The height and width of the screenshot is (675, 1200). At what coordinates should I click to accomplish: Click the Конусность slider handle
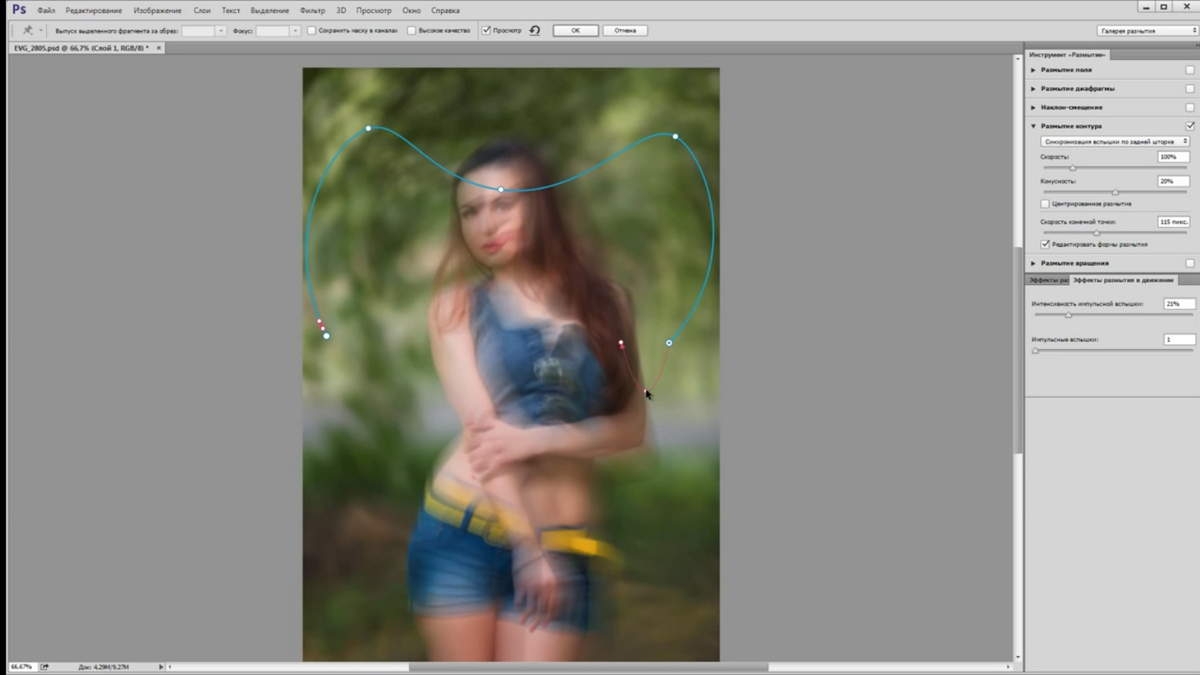pyautogui.click(x=1115, y=192)
